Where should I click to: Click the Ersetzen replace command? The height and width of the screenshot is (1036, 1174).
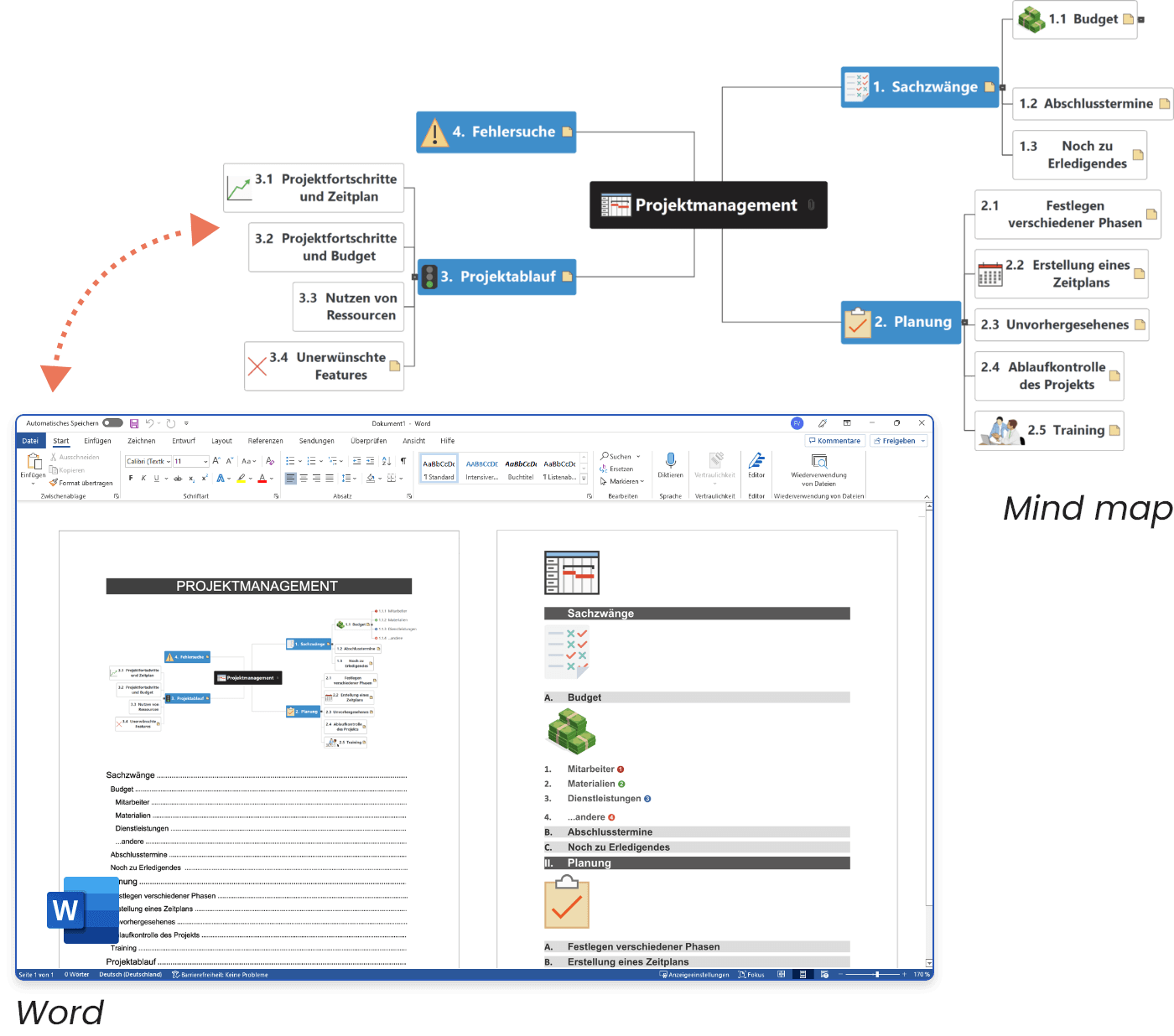(616, 469)
